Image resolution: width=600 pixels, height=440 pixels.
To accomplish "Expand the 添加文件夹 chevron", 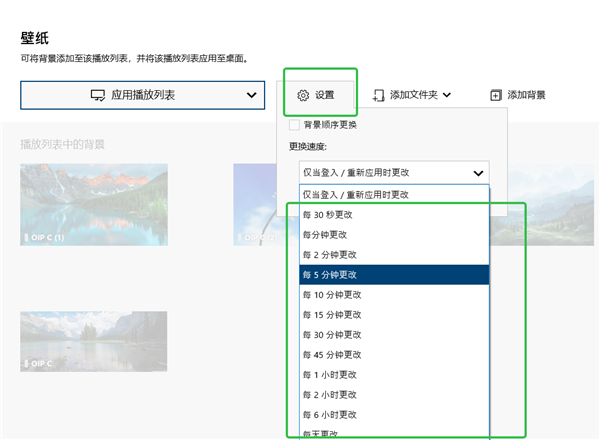I will click(447, 95).
